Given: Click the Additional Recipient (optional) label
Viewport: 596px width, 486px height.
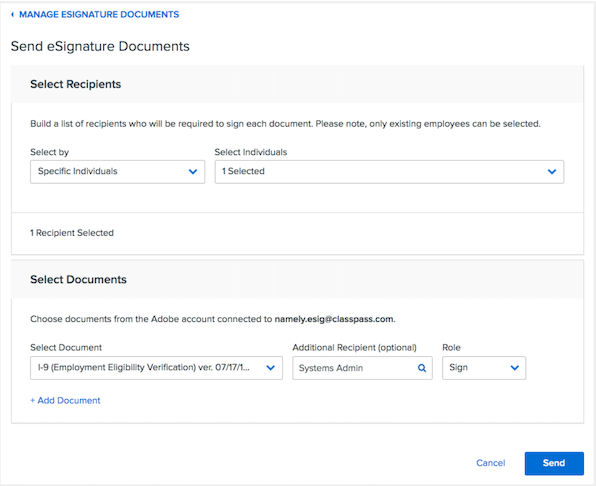Looking at the screenshot, I should (x=354, y=348).
